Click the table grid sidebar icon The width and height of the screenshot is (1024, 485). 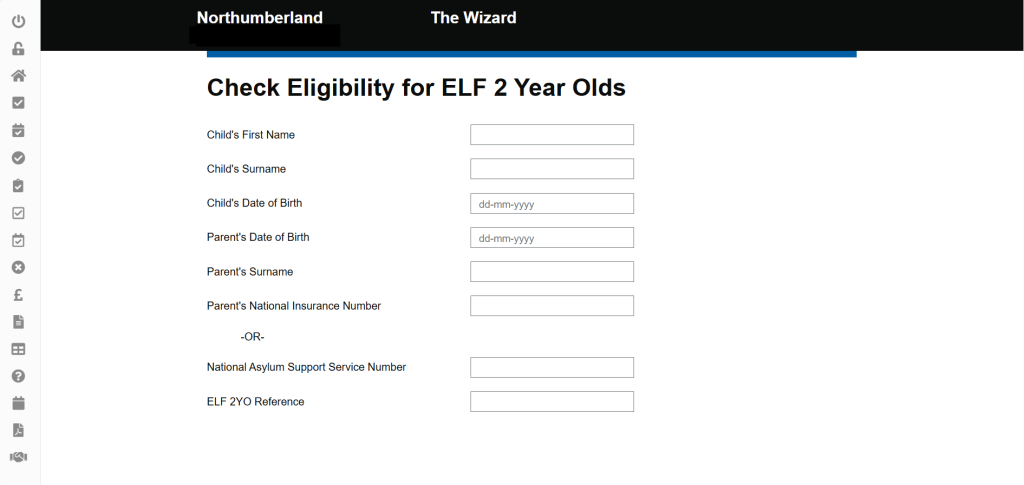tap(18, 349)
